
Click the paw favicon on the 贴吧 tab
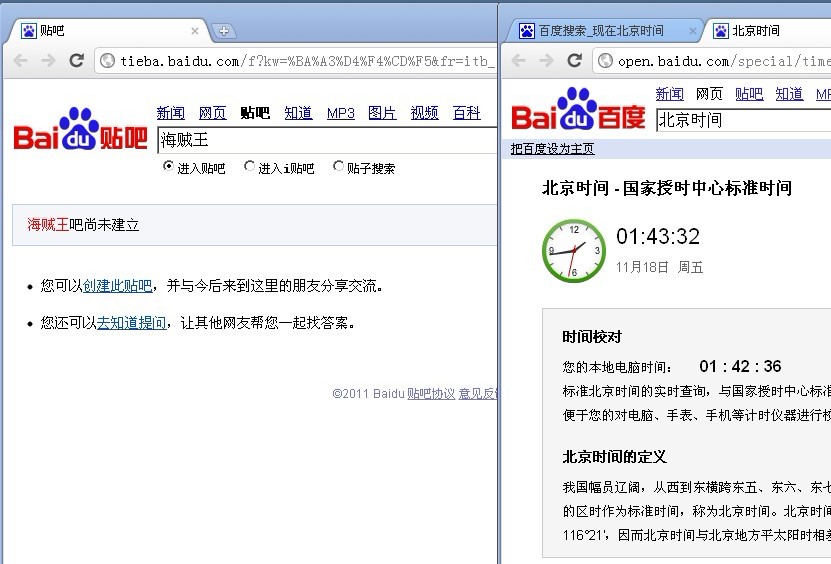pos(29,31)
